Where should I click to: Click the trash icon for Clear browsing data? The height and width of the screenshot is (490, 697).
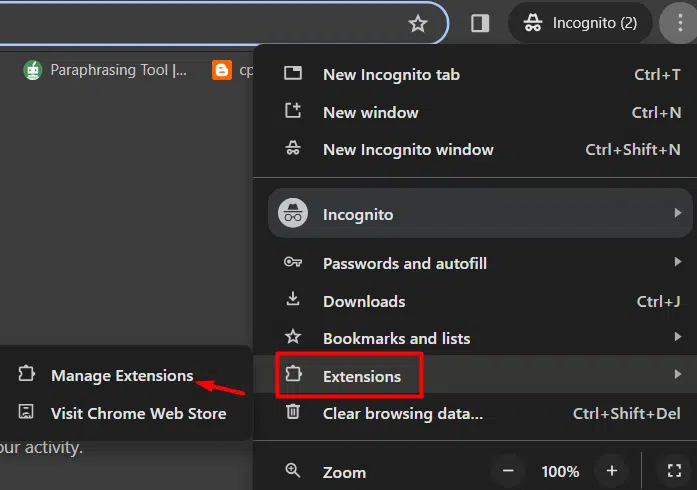tap(293, 411)
